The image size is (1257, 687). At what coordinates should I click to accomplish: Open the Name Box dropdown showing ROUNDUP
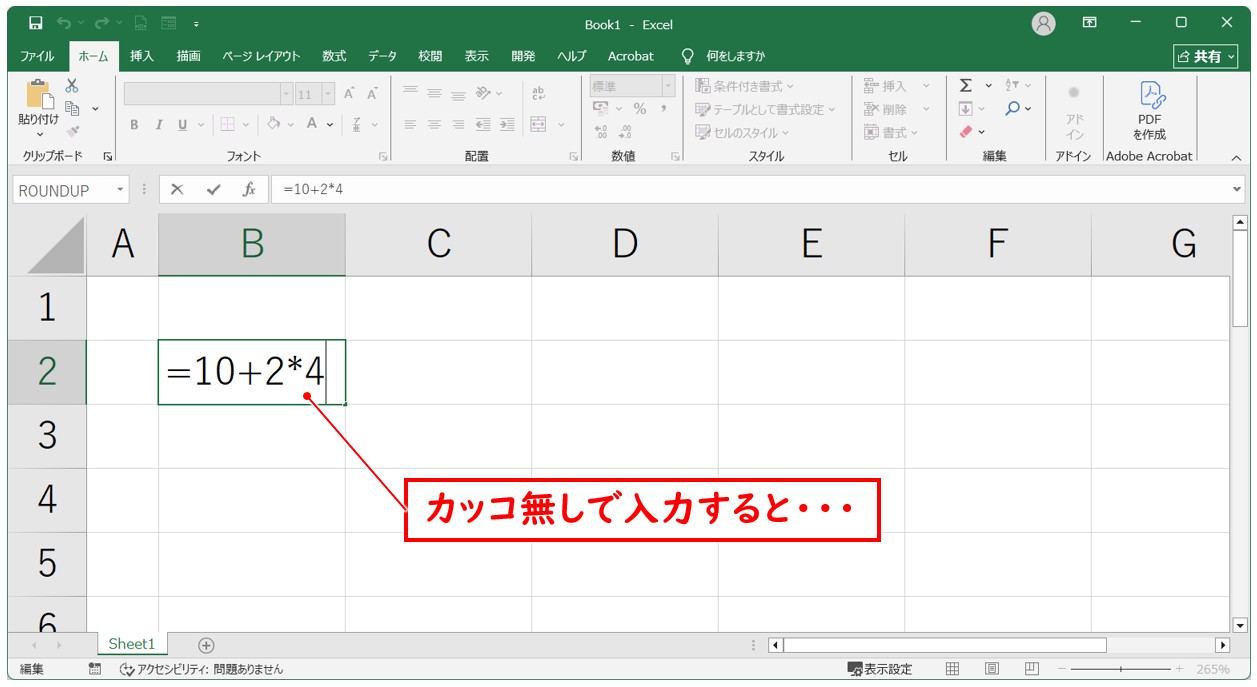(x=121, y=190)
